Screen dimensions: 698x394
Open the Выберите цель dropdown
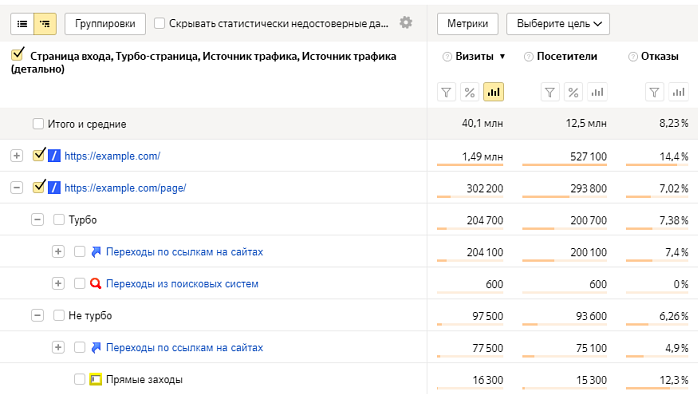point(558,24)
